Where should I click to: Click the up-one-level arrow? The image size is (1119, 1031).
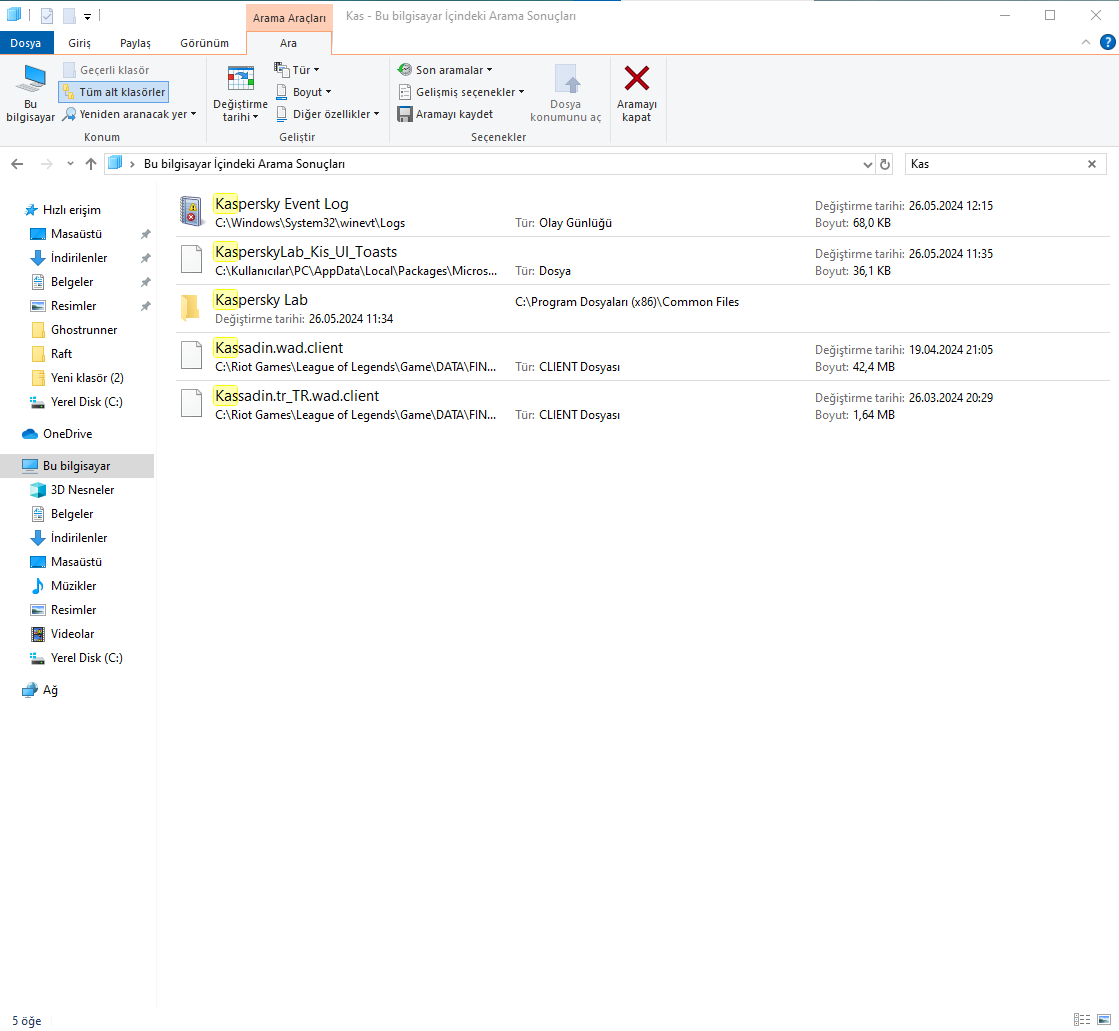(91, 164)
